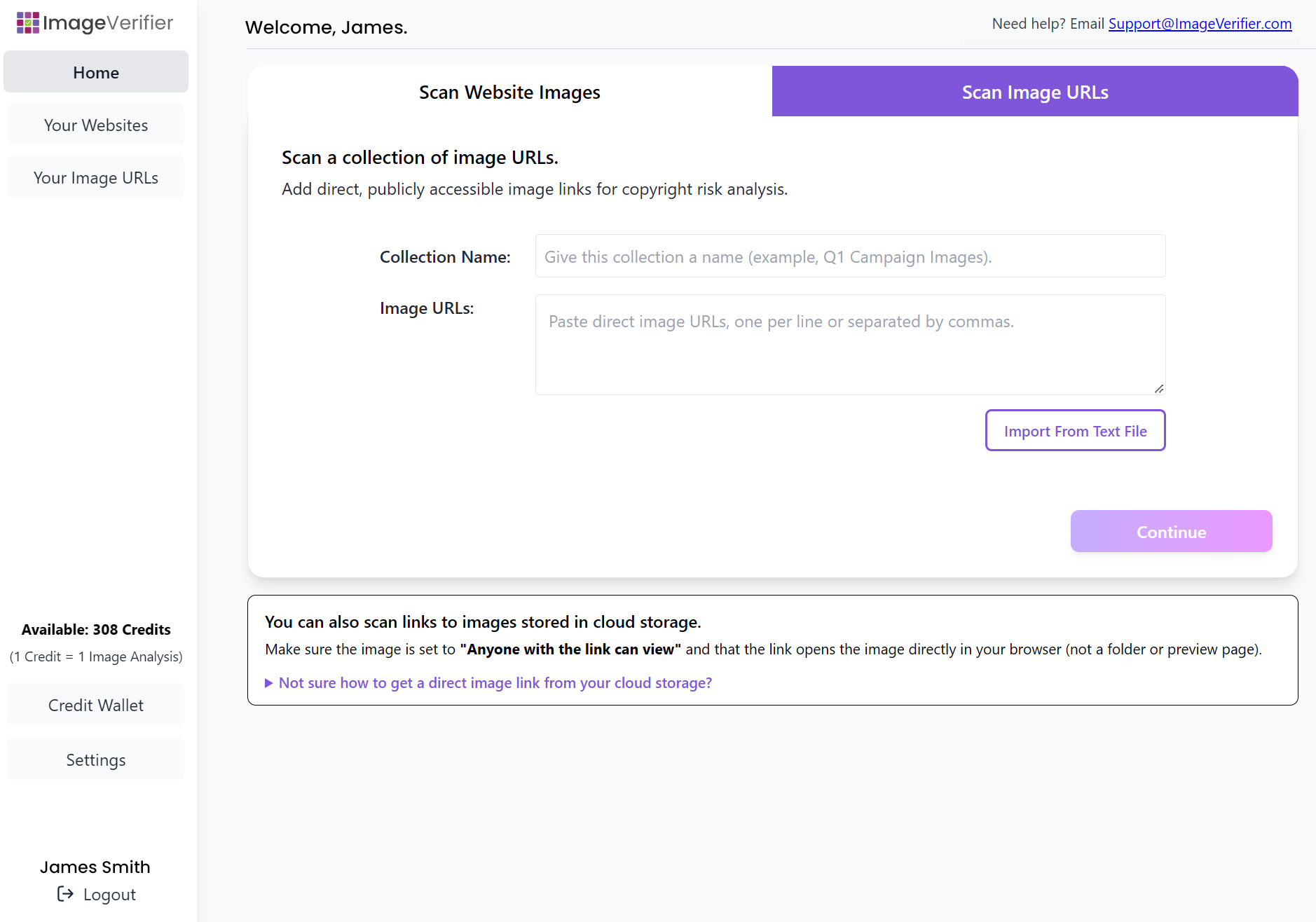Click the James Smith user name
The image size is (1316, 922).
[95, 867]
